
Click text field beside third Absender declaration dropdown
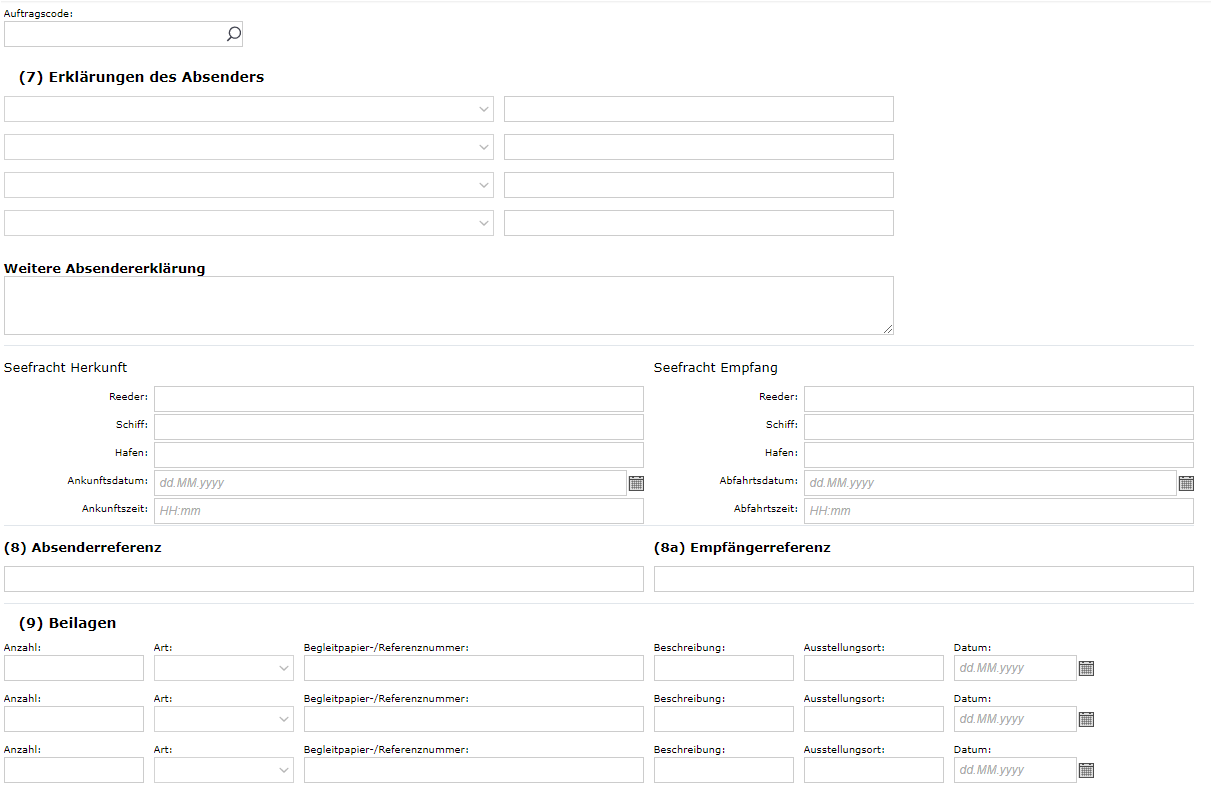(x=699, y=185)
